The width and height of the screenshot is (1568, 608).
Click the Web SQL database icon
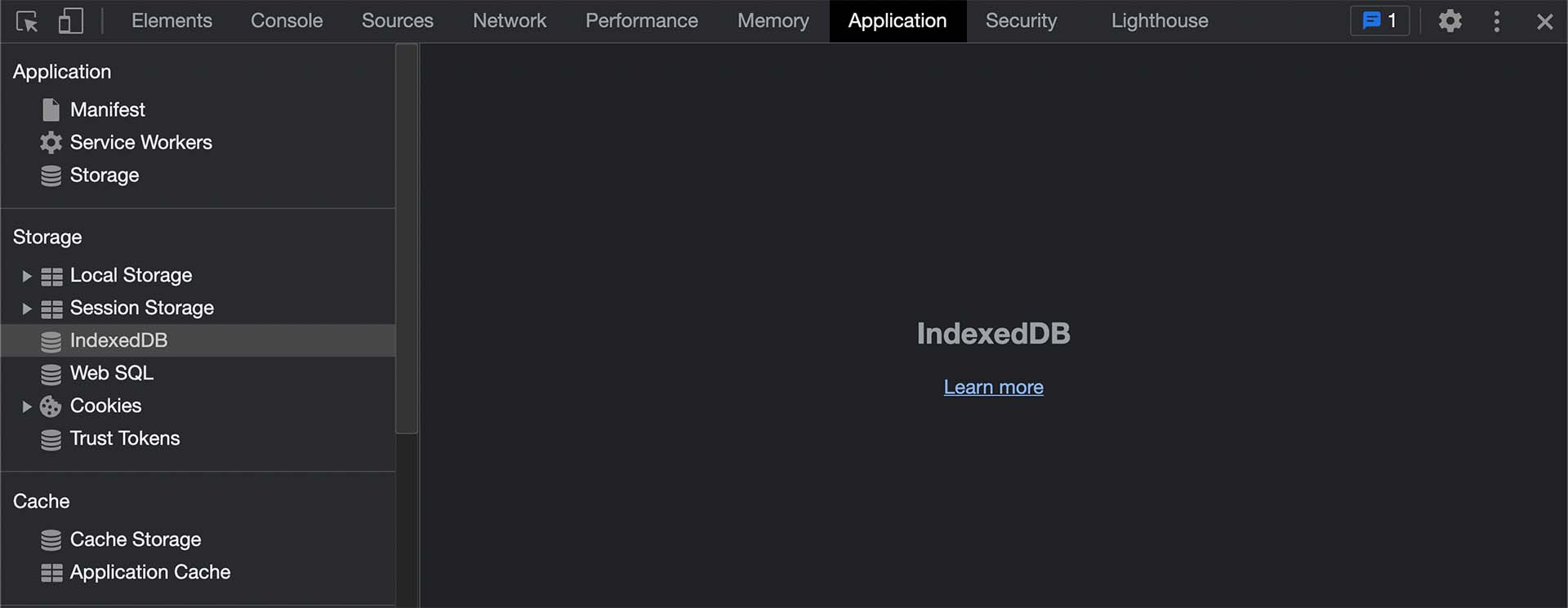(x=51, y=374)
